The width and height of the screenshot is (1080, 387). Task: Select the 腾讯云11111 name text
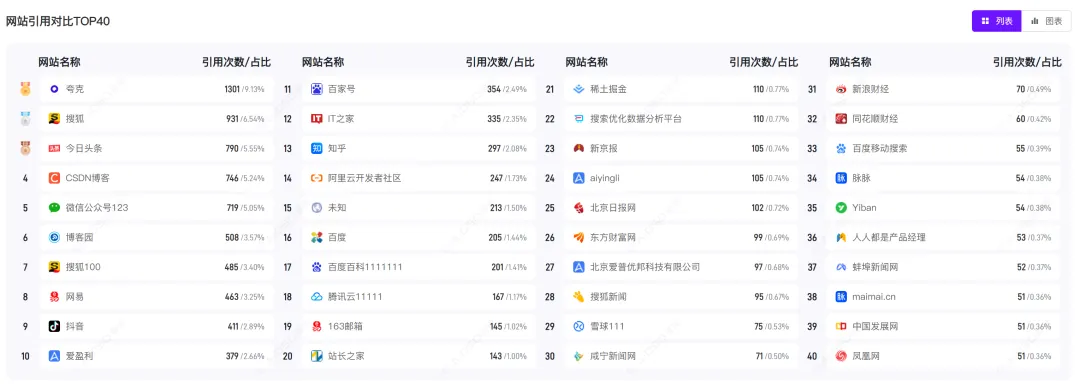tap(355, 297)
